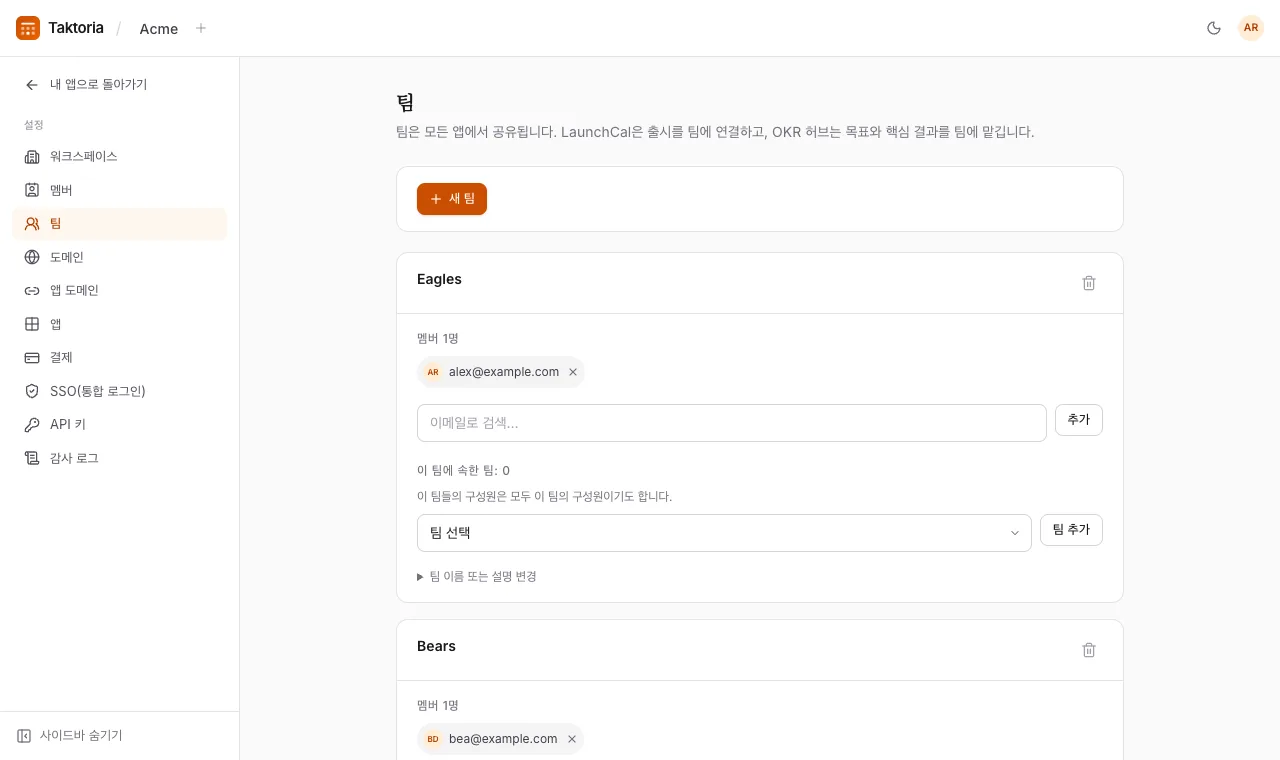Click the Eagles 멤버 1명 label

[438, 339]
